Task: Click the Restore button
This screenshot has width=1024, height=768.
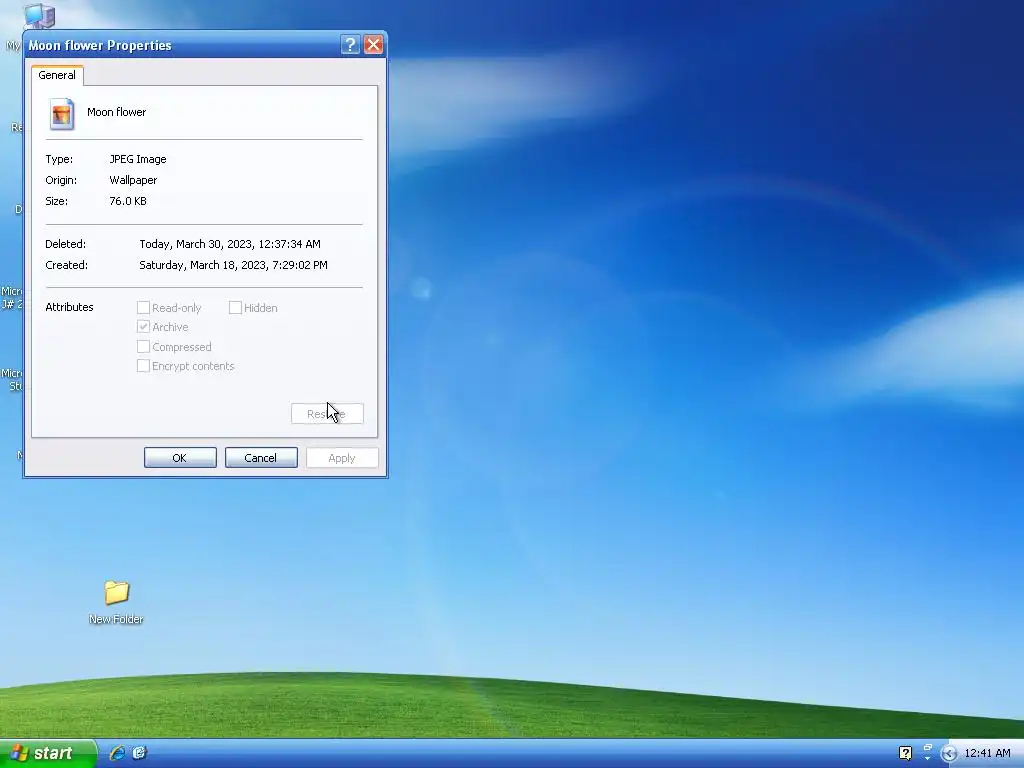Action: (x=327, y=413)
